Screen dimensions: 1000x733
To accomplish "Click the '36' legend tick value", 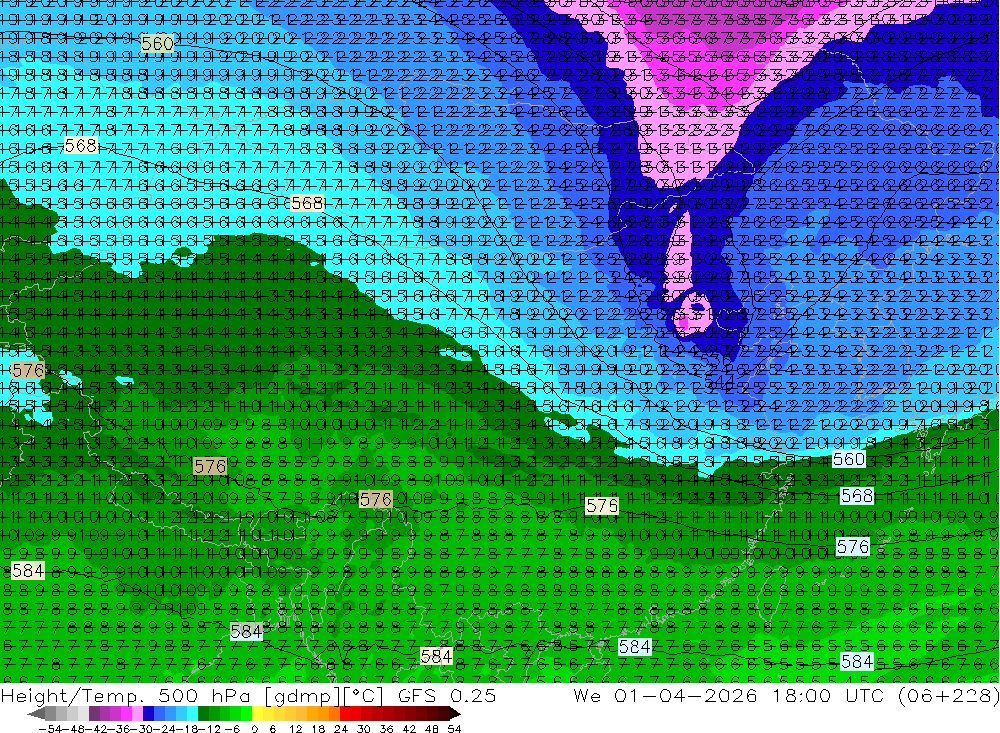I will (386, 728).
